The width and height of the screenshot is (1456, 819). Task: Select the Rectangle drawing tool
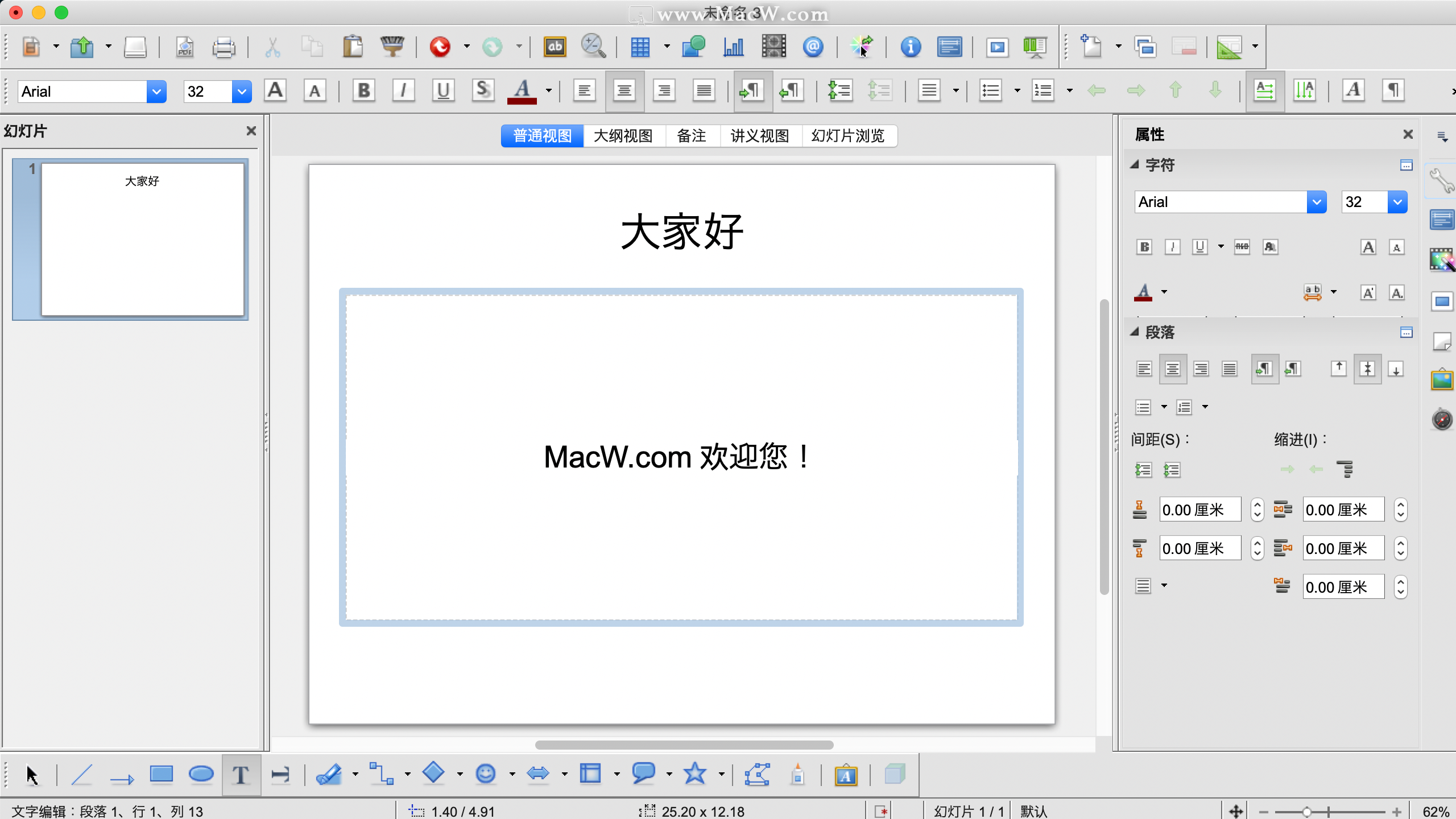[162, 775]
